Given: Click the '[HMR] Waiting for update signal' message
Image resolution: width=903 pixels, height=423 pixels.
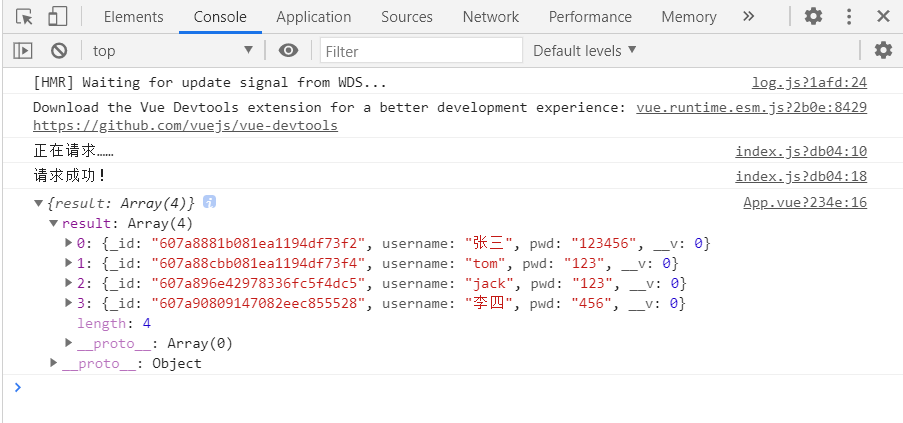Looking at the screenshot, I should point(210,83).
